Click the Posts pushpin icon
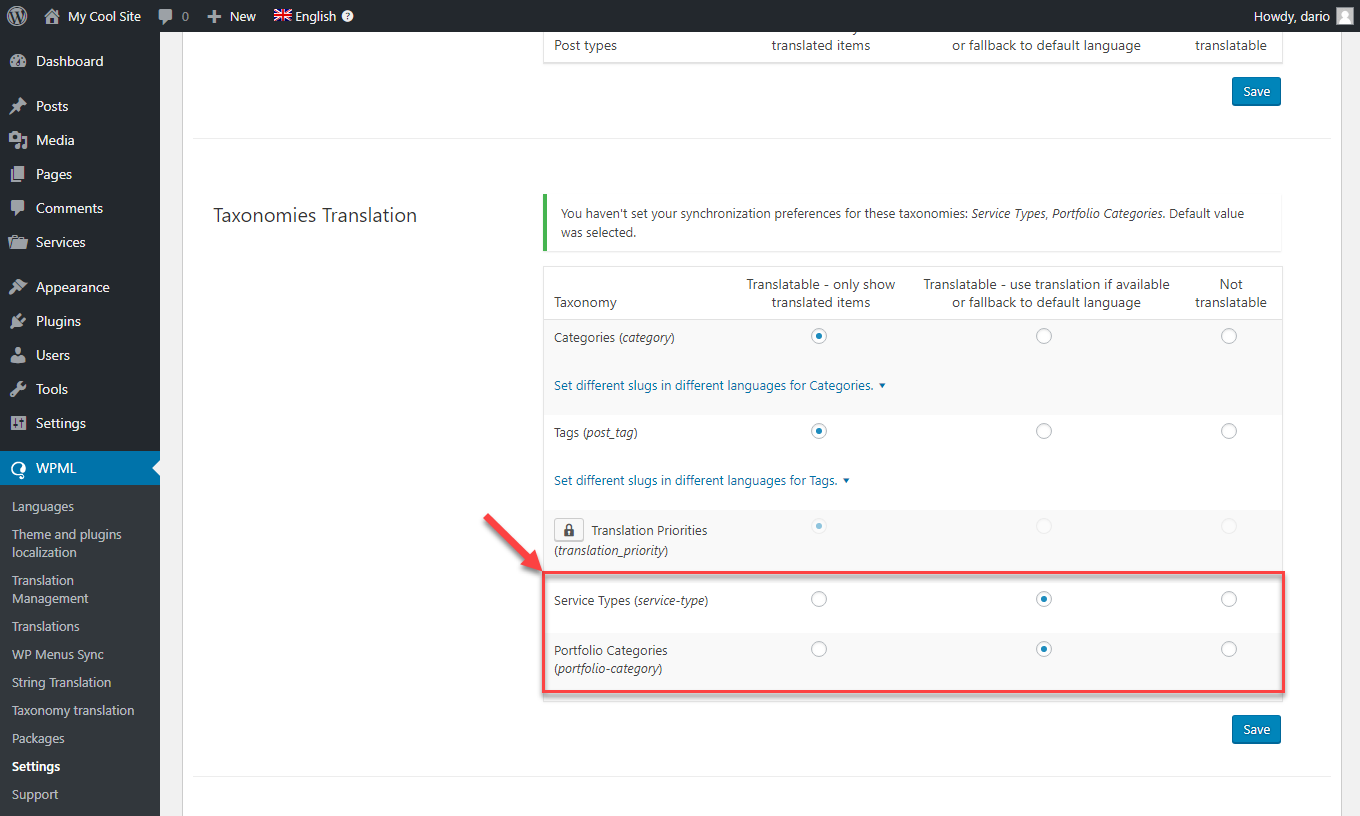The image size is (1360, 816). (x=18, y=106)
